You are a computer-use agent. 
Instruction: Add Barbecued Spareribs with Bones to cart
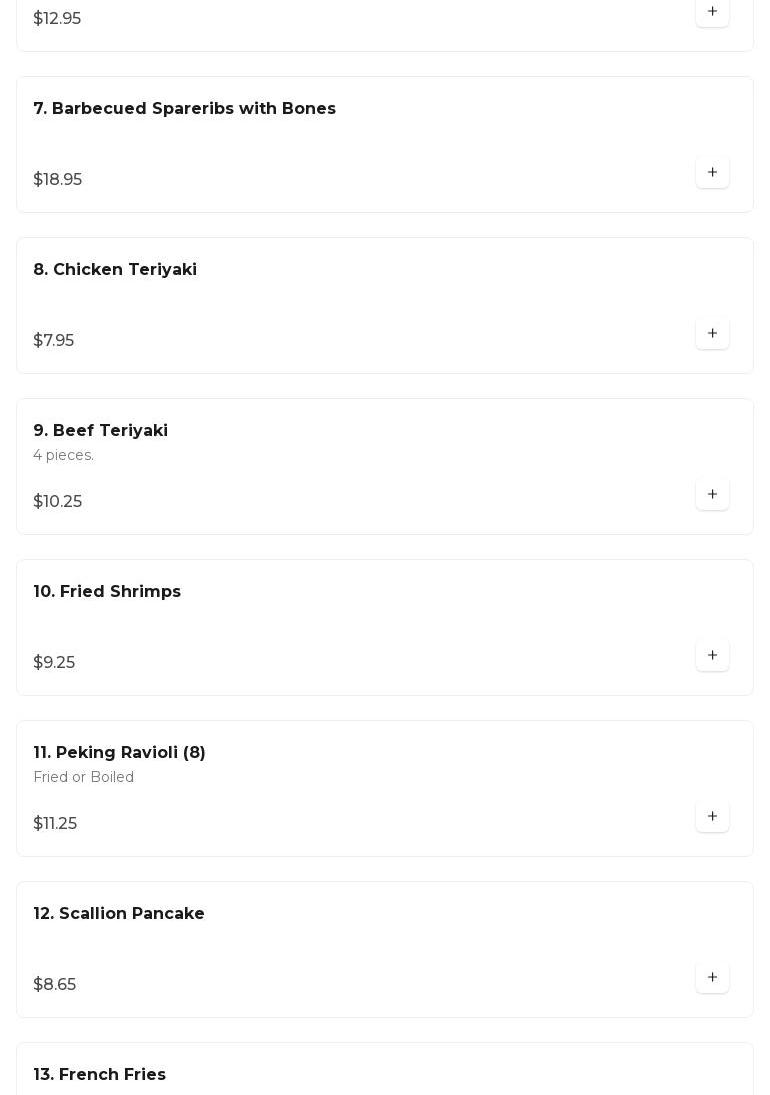pos(712,172)
